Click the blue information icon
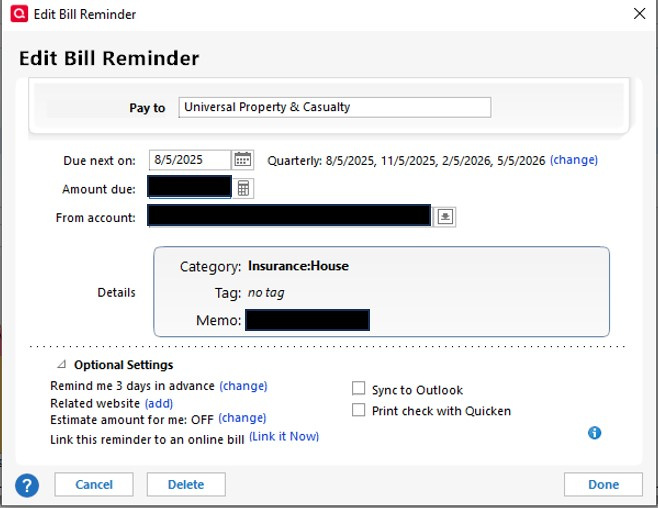 click(594, 432)
